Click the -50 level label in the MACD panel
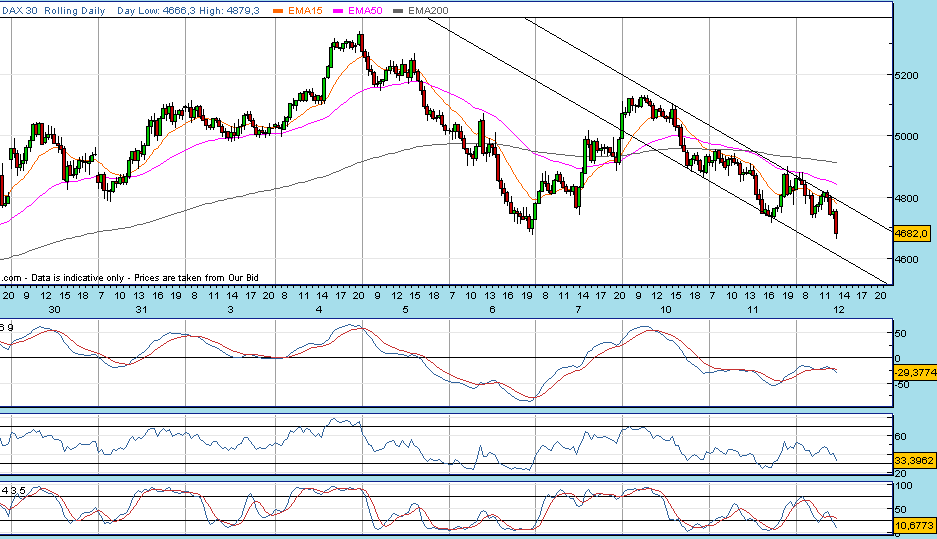The height and width of the screenshot is (539, 937). 902,384
